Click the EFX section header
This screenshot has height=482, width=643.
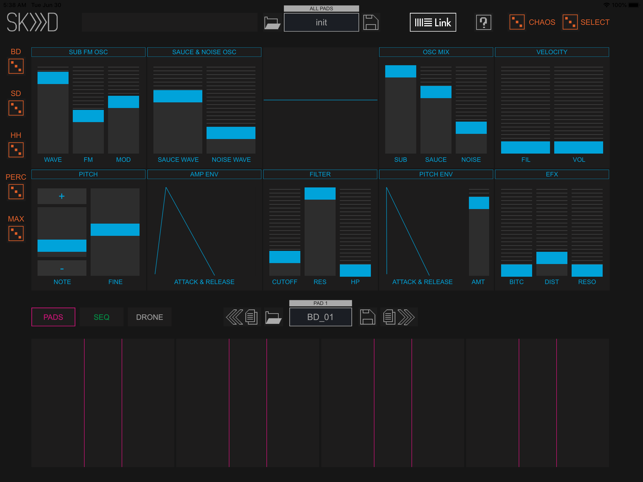click(552, 174)
